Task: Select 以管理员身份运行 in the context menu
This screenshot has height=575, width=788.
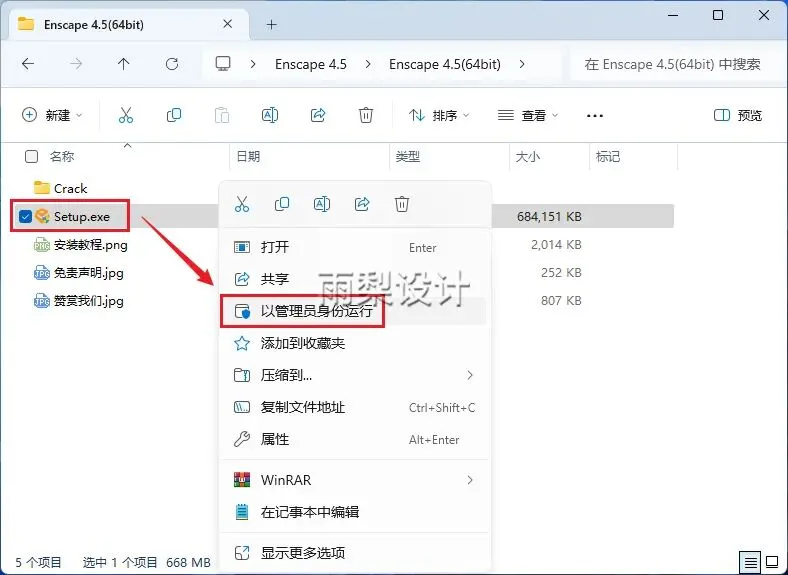Action: (x=355, y=311)
